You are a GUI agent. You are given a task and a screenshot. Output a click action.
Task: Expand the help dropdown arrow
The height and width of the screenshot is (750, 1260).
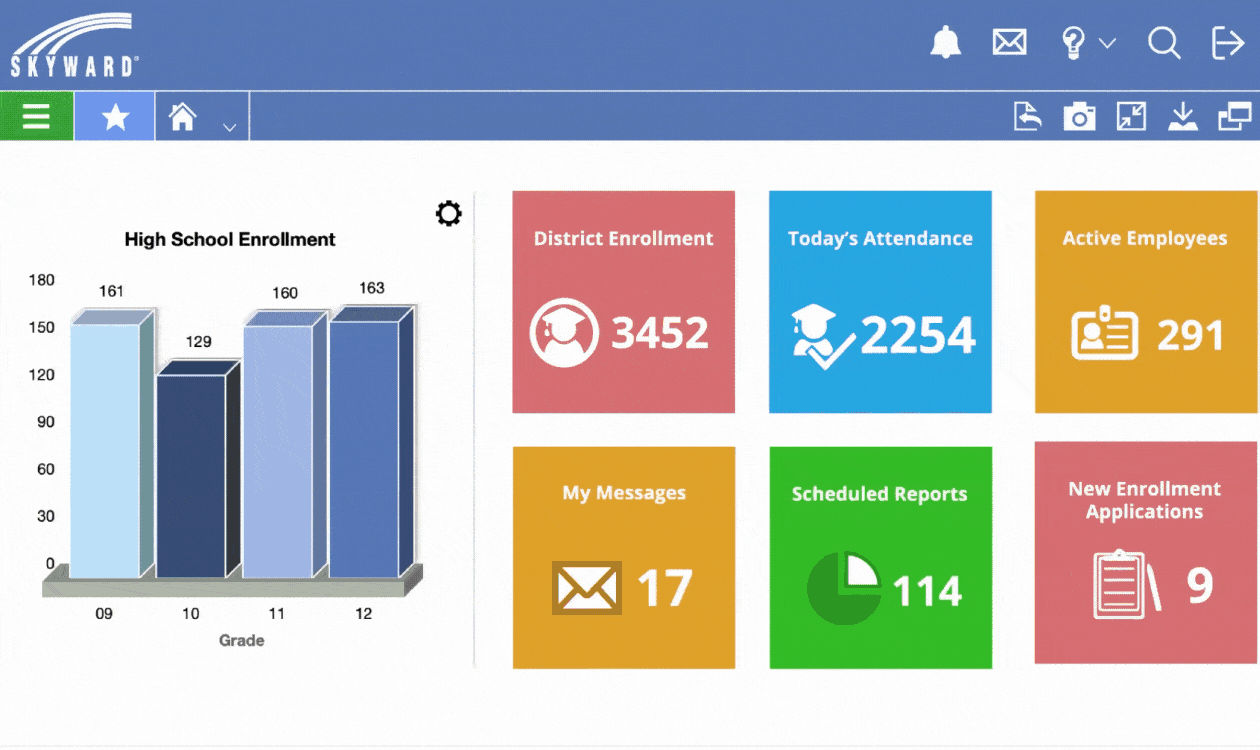[1107, 43]
